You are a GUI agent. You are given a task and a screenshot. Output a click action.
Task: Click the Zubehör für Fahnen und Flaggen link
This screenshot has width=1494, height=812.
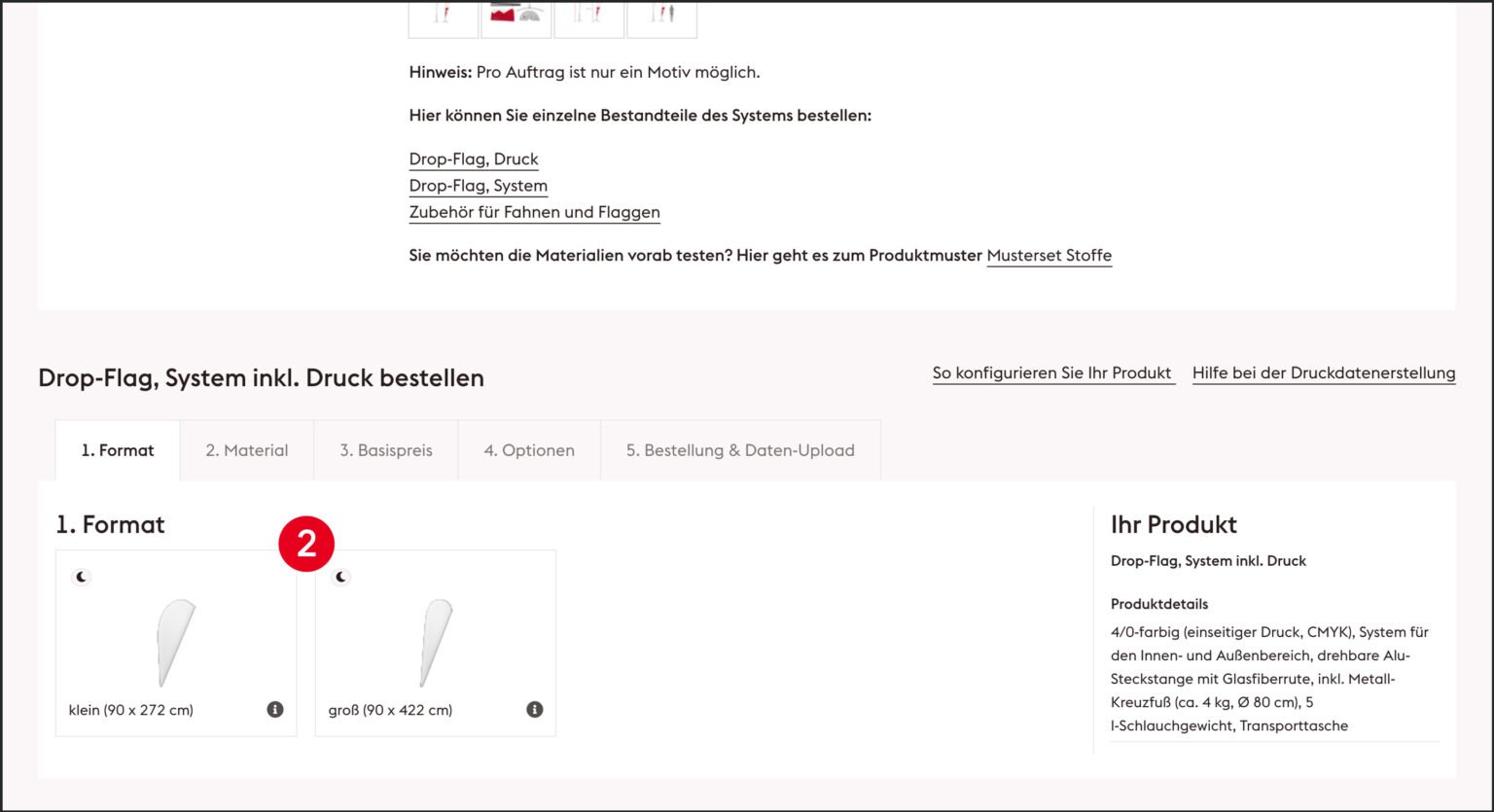[x=534, y=212]
